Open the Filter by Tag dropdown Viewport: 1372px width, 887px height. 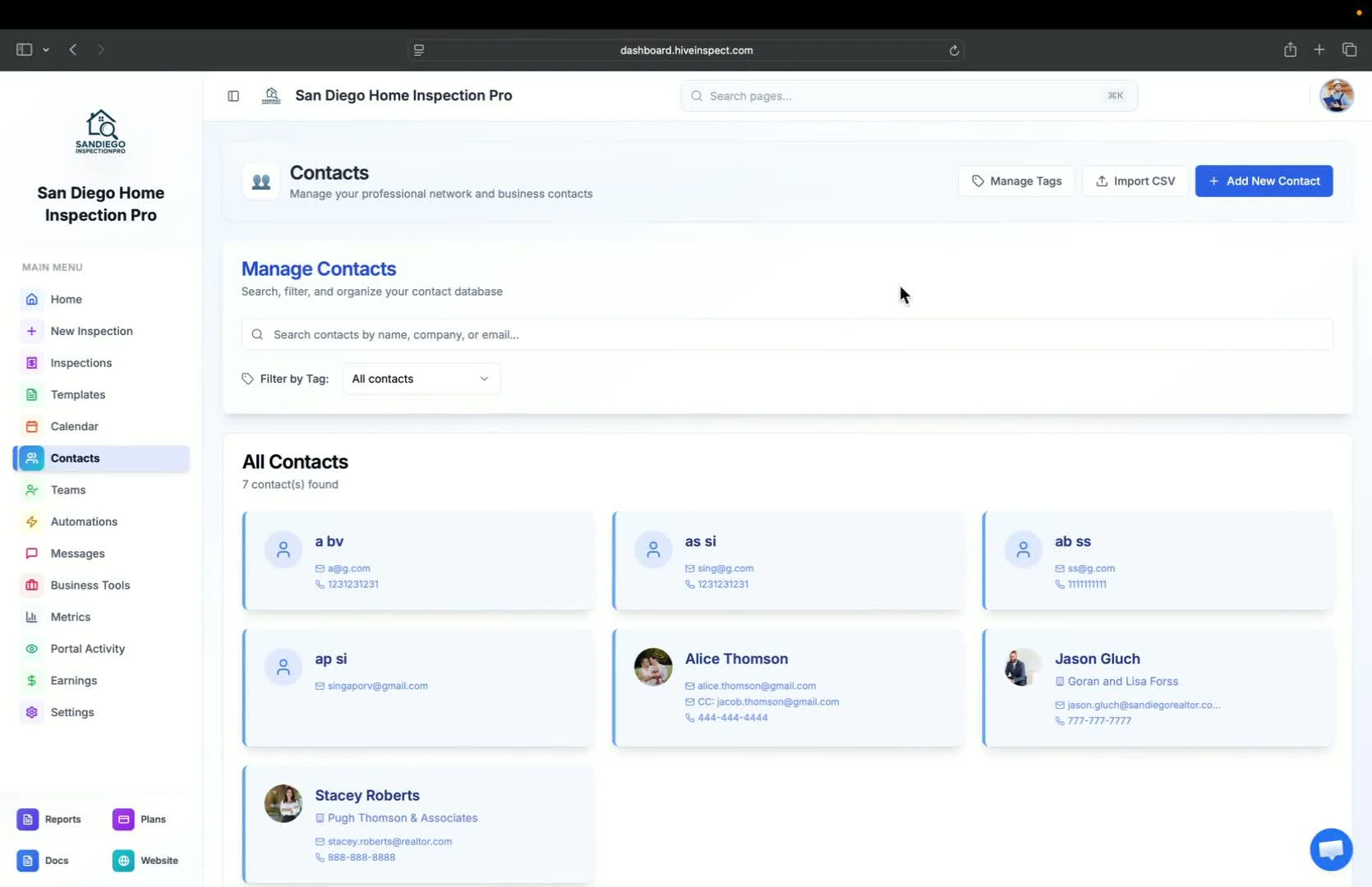pos(421,379)
